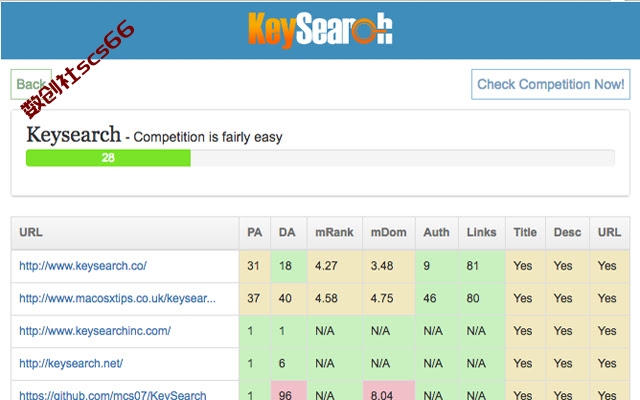
Task: Click the green difficulty score bar showing 28
Action: click(x=108, y=158)
